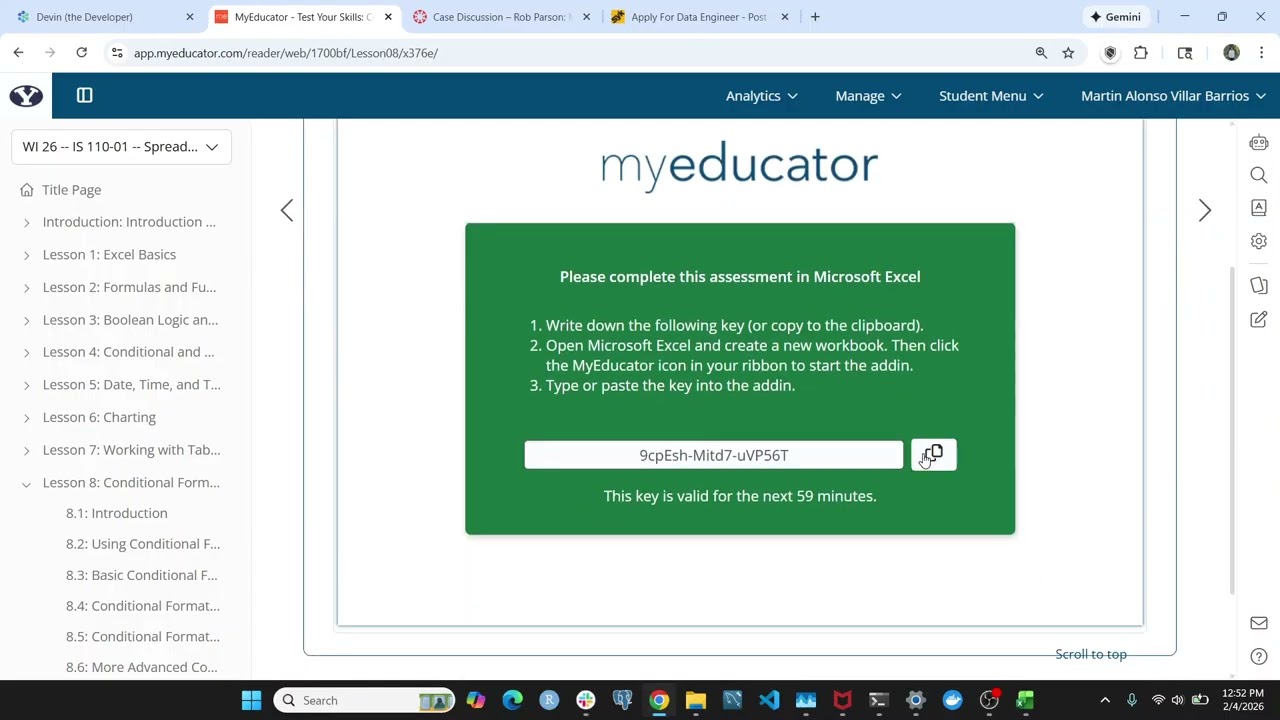Open reader settings gear icon
Image resolution: width=1280 pixels, height=720 pixels.
point(1259,241)
